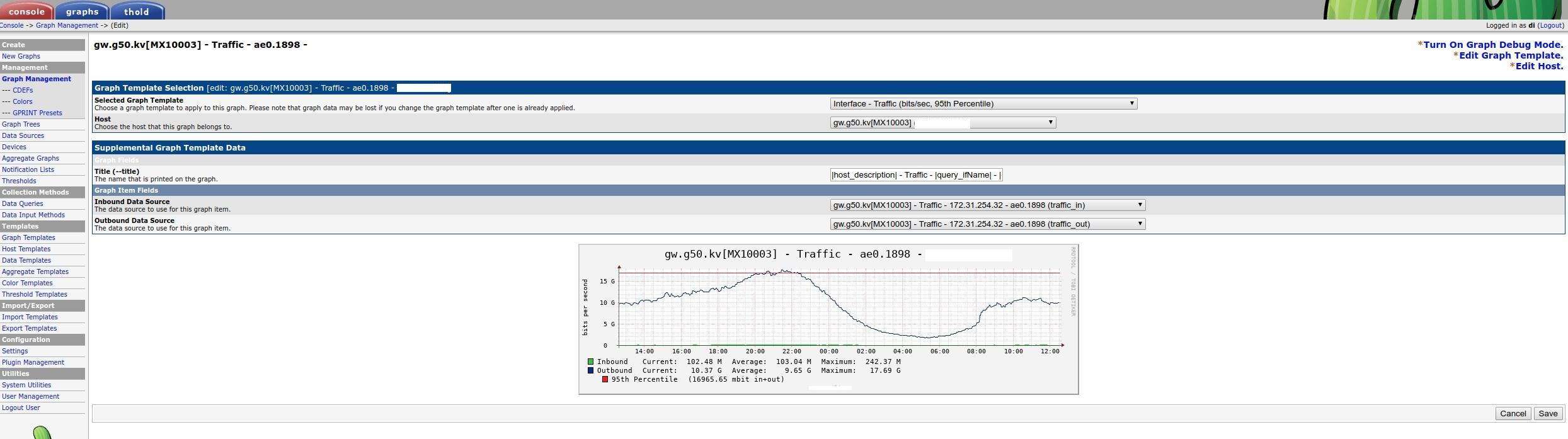The width and height of the screenshot is (1568, 439).
Task: Go to Graph Management breadcrumb link
Action: (67, 25)
